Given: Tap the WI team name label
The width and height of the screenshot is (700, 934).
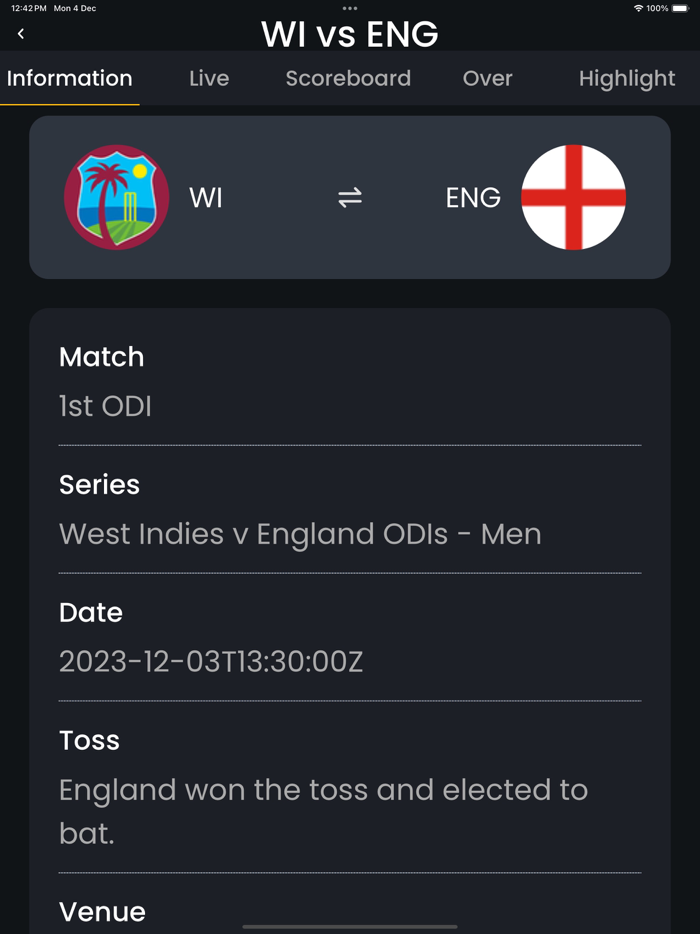Looking at the screenshot, I should click(206, 197).
